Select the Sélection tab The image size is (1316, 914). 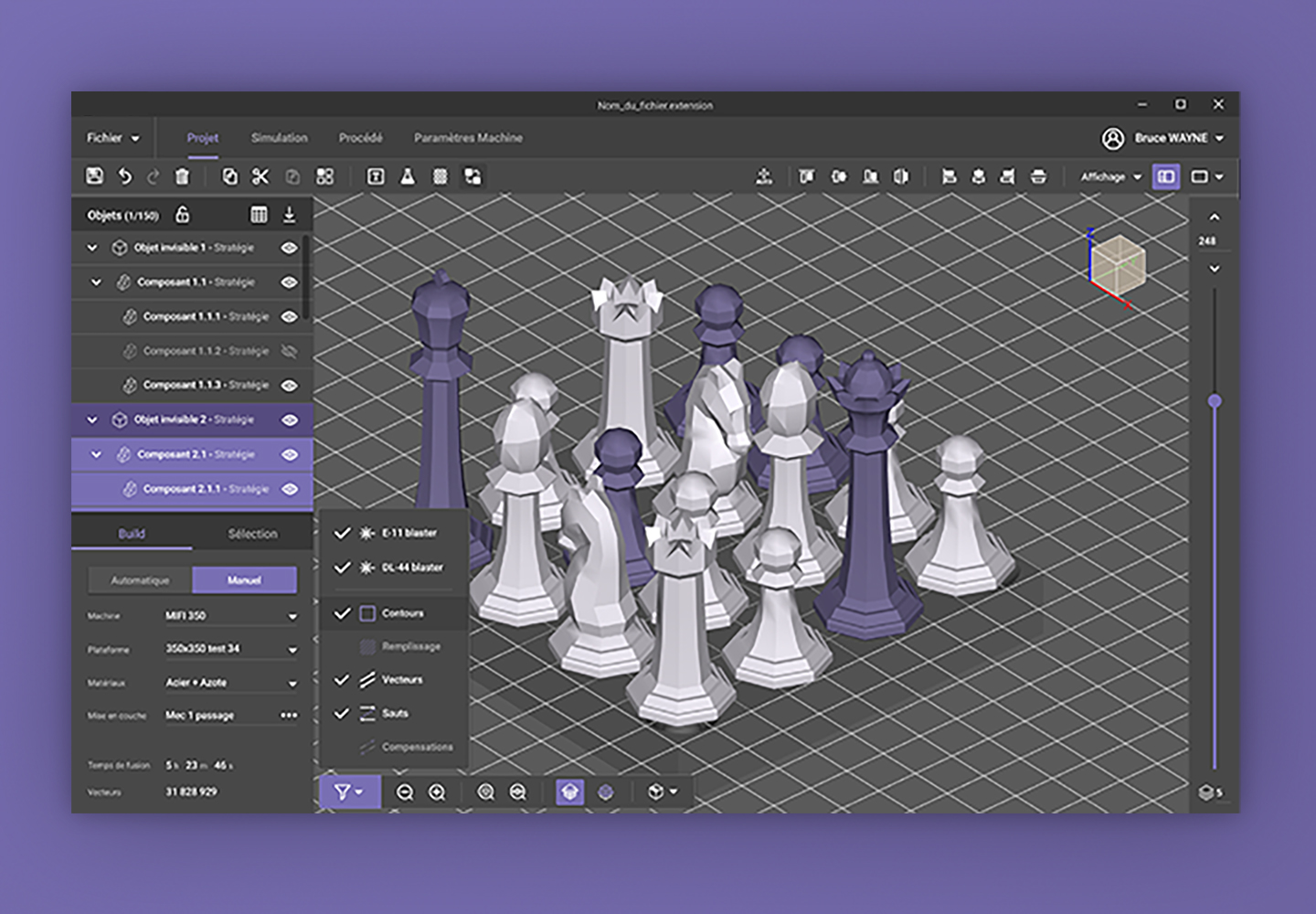pos(253,534)
